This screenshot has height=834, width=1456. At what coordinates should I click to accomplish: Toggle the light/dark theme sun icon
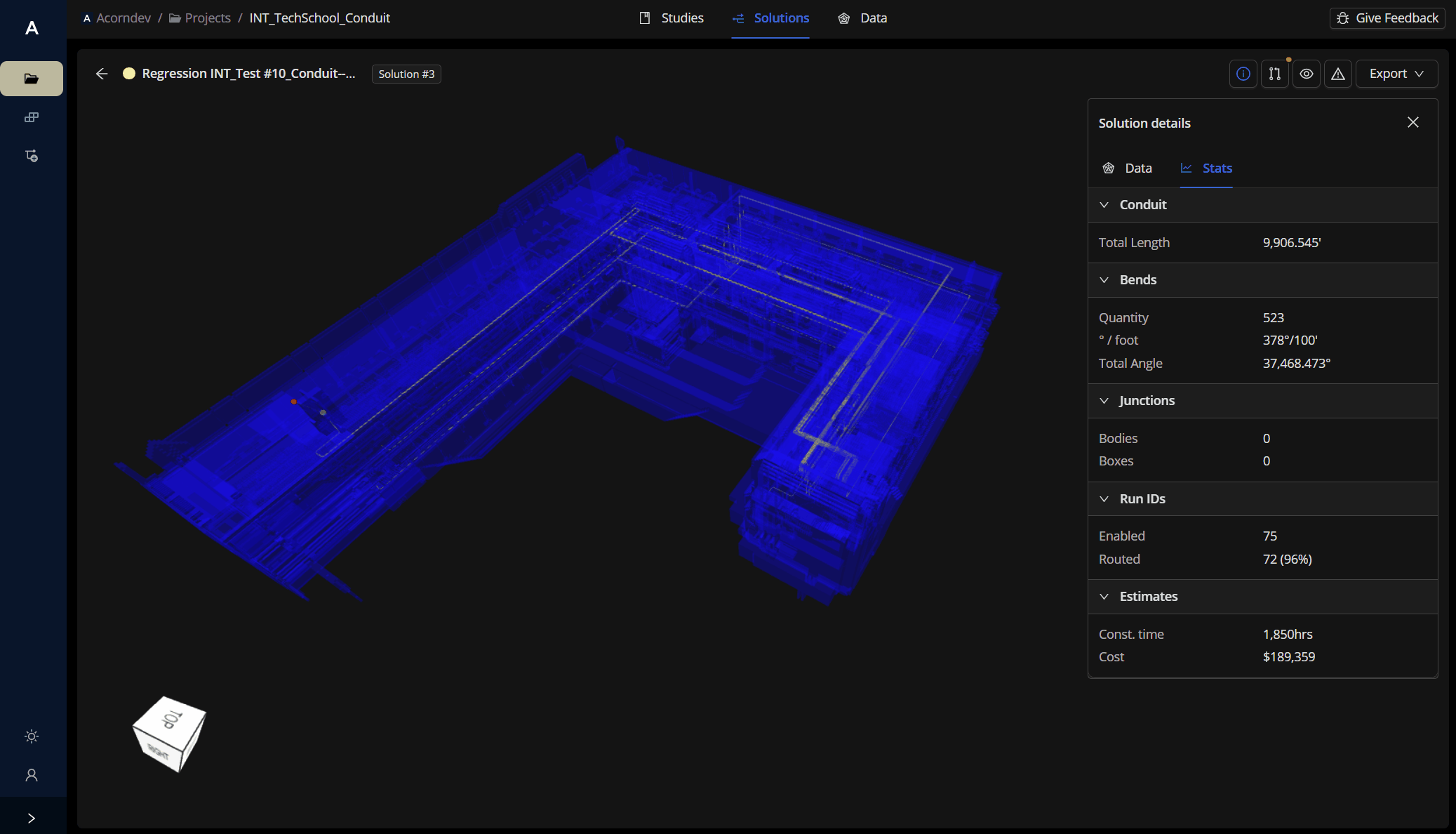[32, 736]
